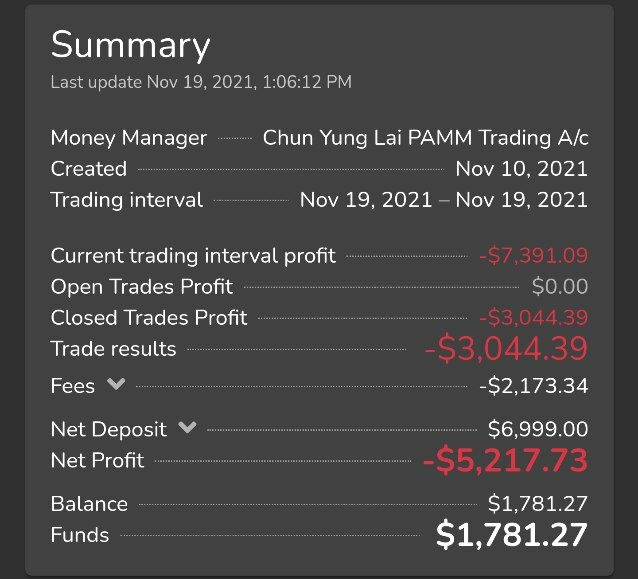The width and height of the screenshot is (638, 579).
Task: Click the Current trading interval profit value
Action: tap(533, 256)
